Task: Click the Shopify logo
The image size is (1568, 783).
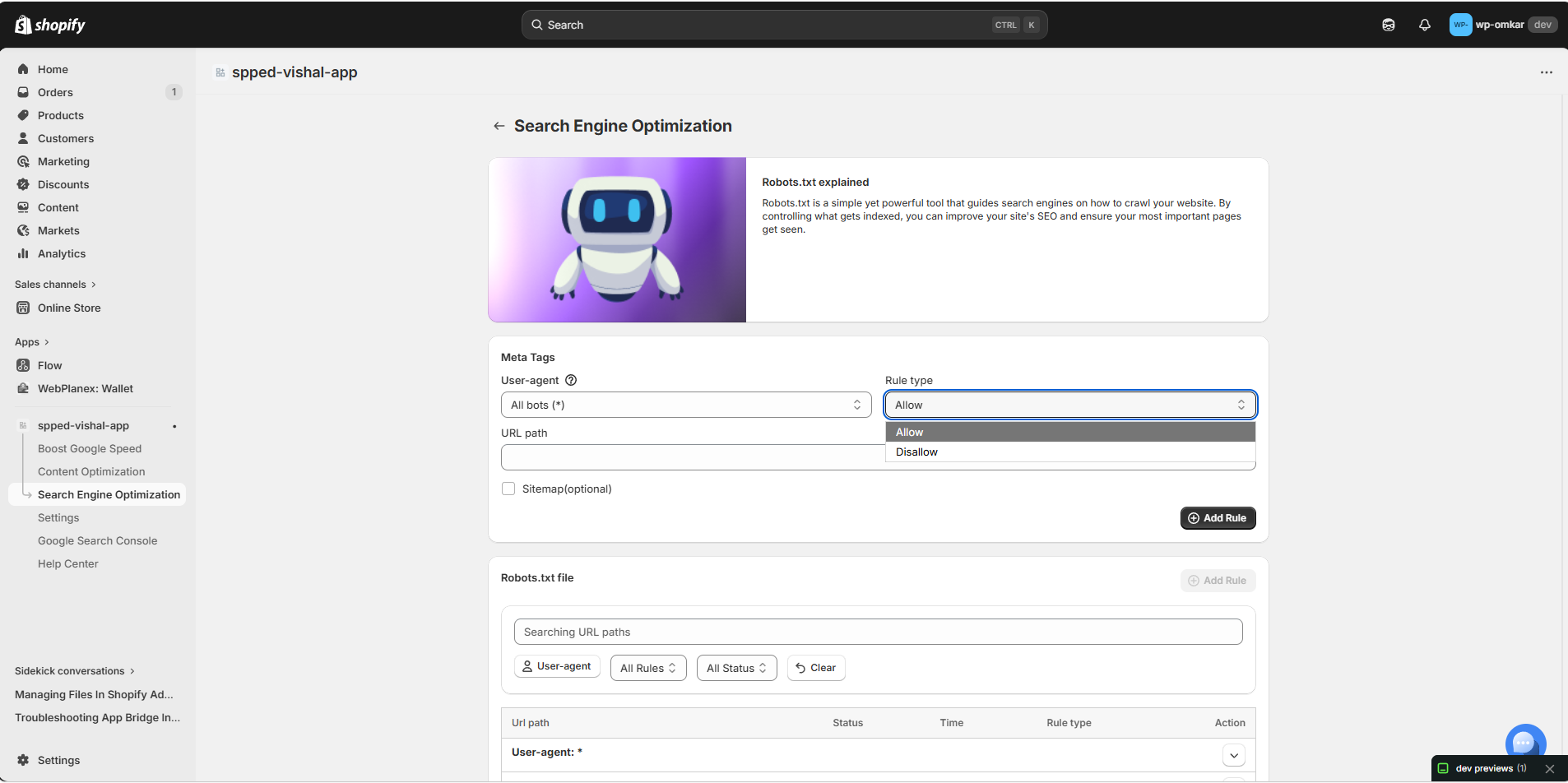Action: coord(50,25)
